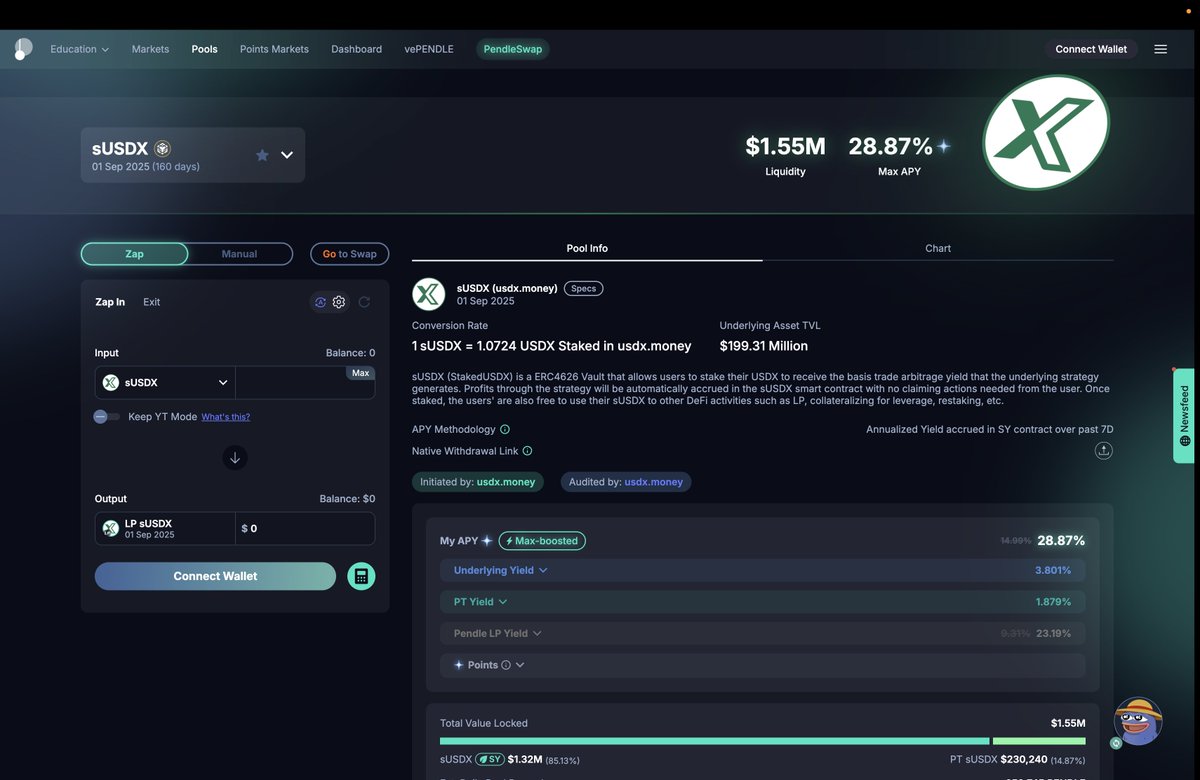1200x780 pixels.
Task: Click the large Connect Wallet button in Zap panel
Action: pyautogui.click(x=215, y=576)
